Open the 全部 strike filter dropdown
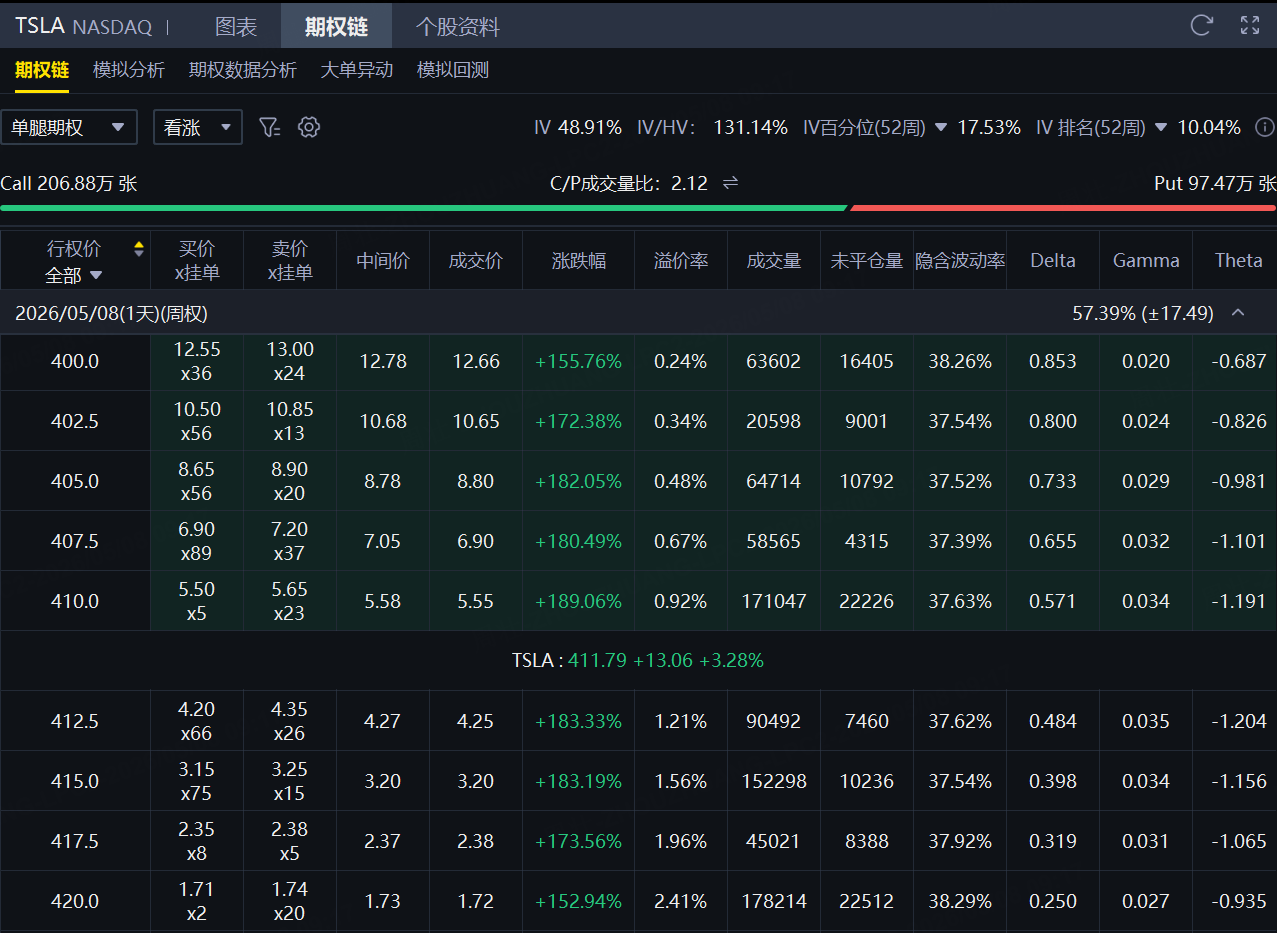1277x933 pixels. pyautogui.click(x=74, y=275)
